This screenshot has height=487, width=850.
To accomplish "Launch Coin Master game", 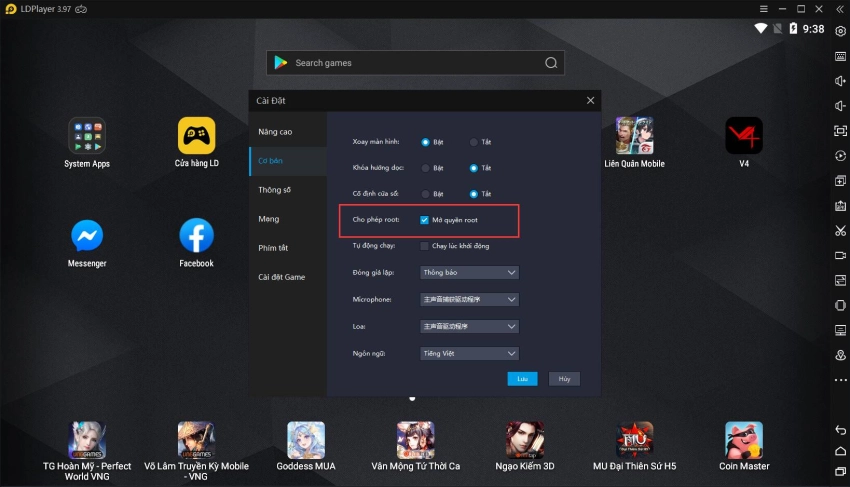I will (744, 440).
